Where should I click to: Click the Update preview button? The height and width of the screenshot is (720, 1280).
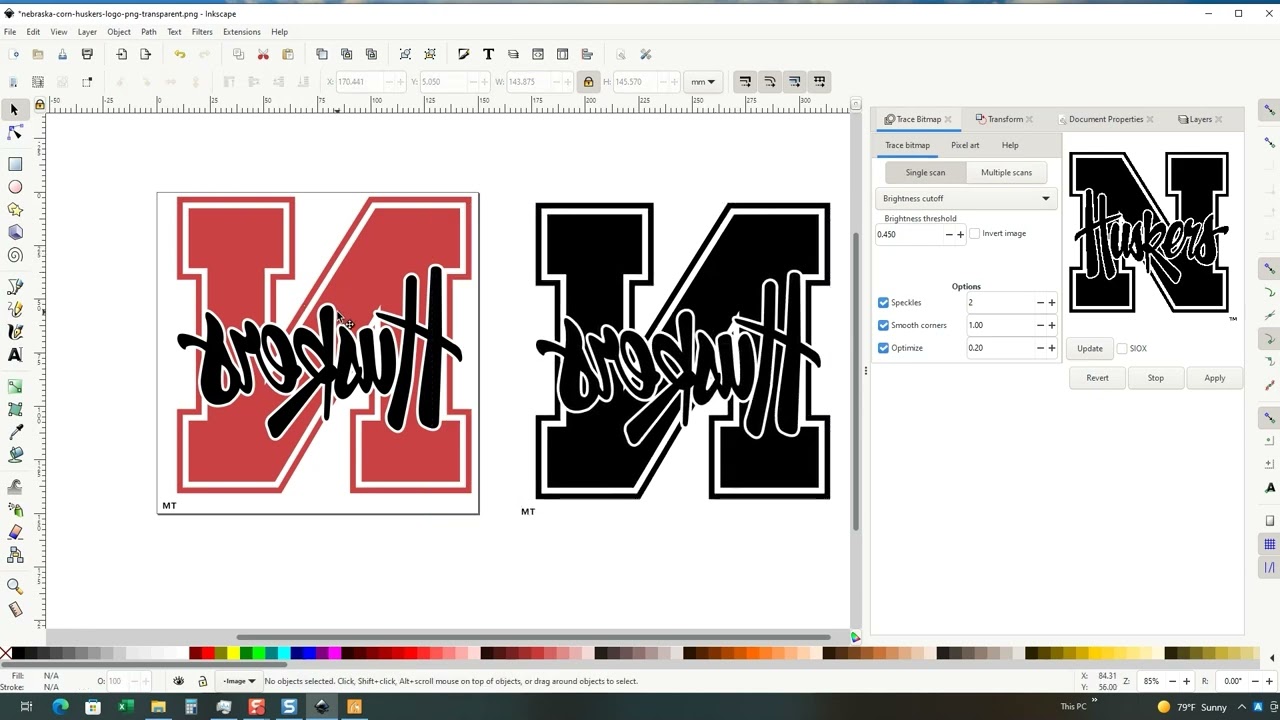[1090, 348]
